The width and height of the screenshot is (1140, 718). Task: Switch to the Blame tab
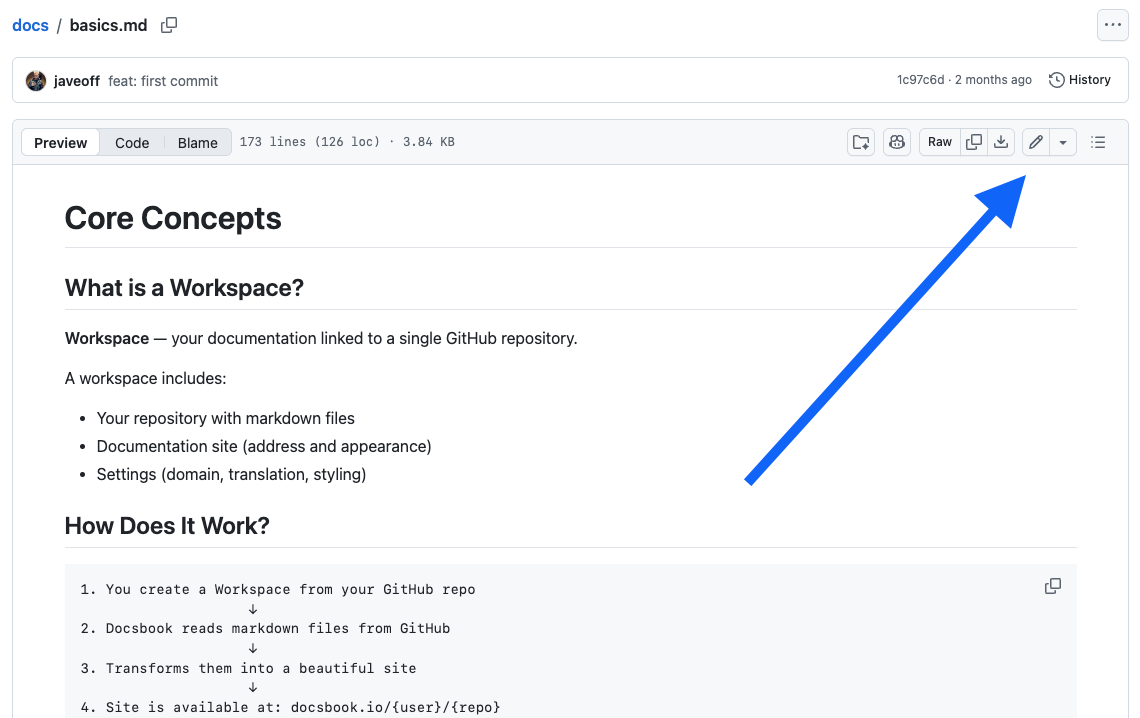coord(198,142)
